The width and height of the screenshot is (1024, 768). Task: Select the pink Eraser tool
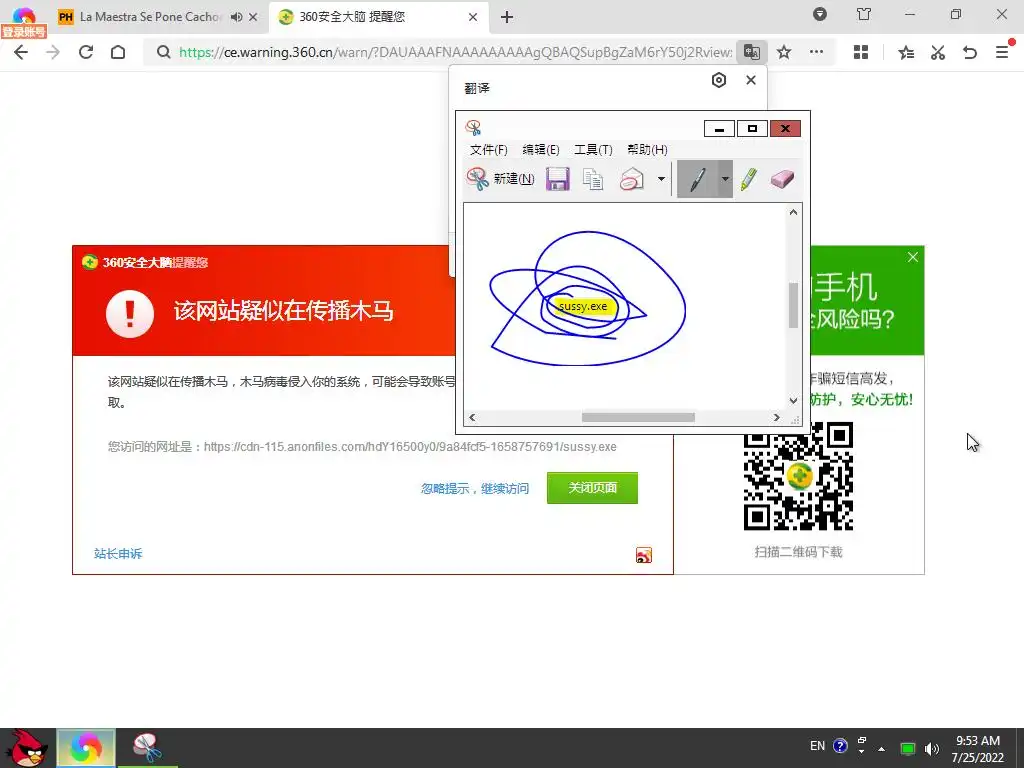pyautogui.click(x=782, y=178)
